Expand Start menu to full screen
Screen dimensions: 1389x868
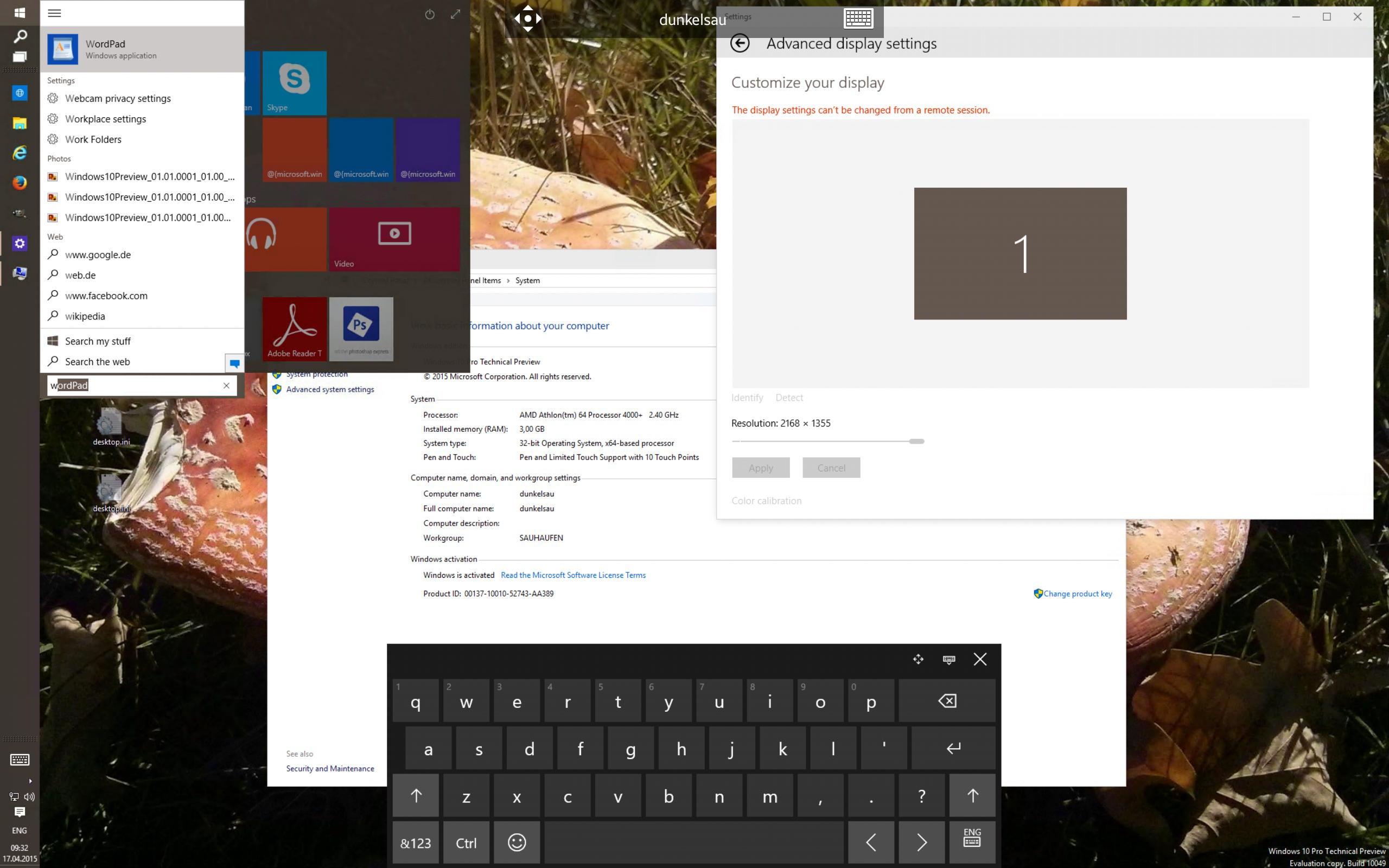point(455,14)
